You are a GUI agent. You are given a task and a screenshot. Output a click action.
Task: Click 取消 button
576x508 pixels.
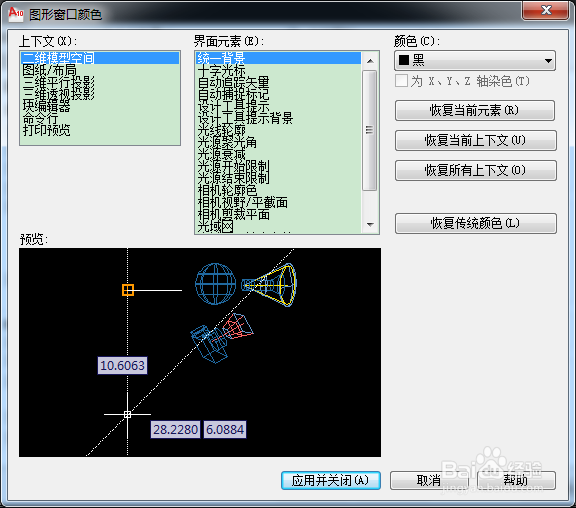click(429, 480)
